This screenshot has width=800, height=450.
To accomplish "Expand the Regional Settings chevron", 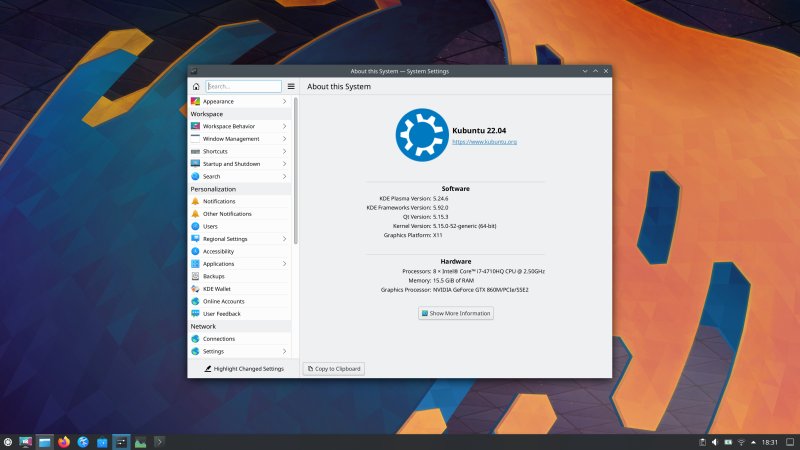I will pos(284,239).
